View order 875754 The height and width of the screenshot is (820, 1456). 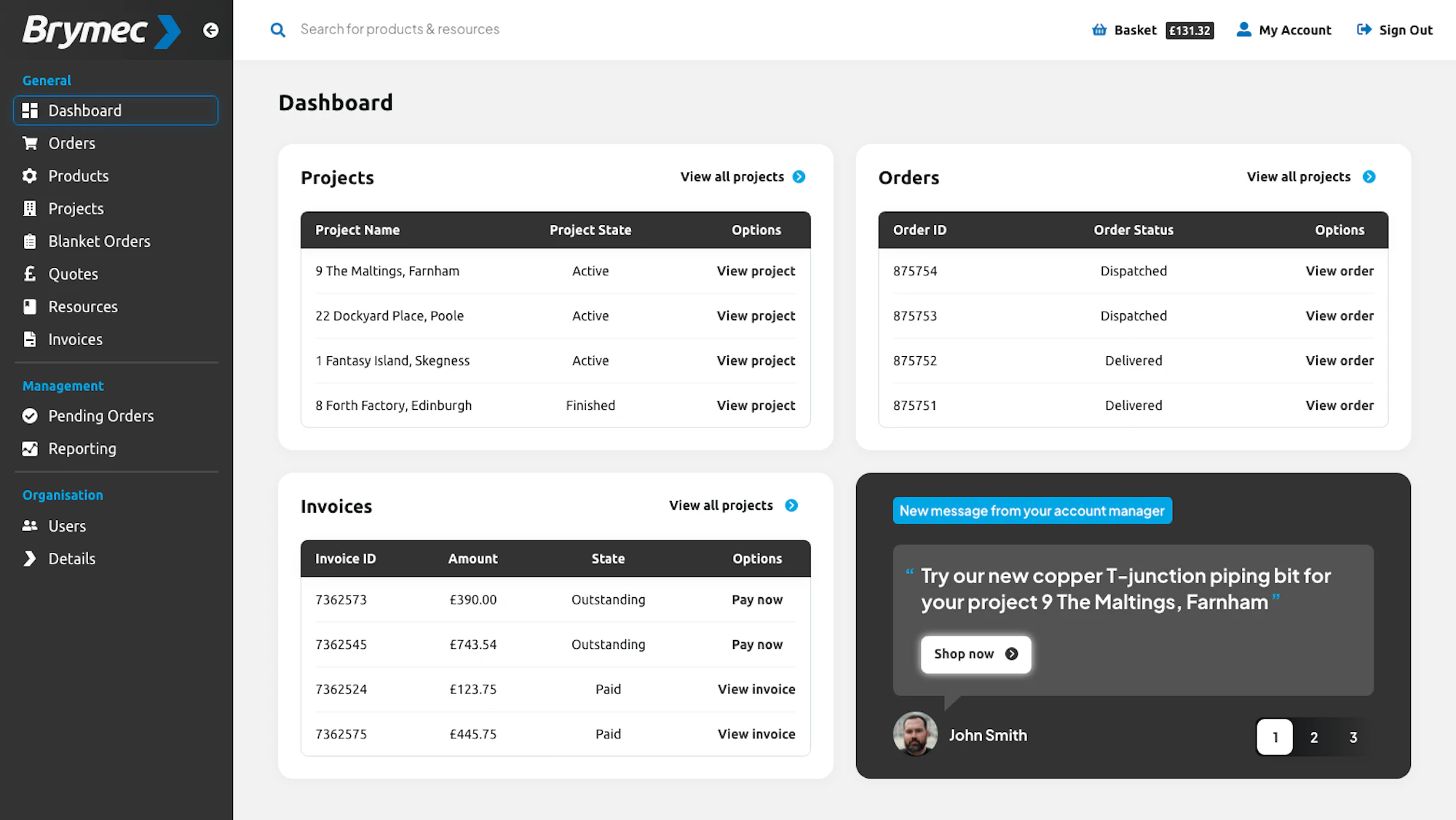click(1339, 271)
